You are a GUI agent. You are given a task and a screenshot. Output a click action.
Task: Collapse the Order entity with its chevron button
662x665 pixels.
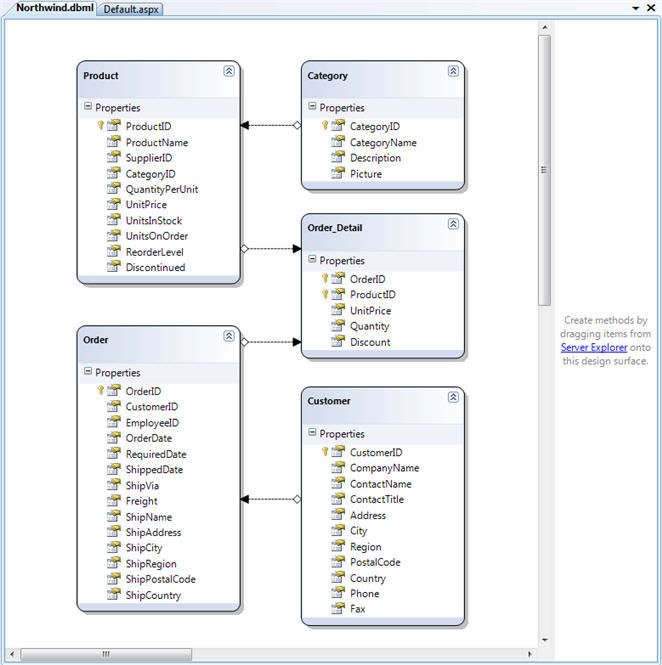pyautogui.click(x=229, y=336)
